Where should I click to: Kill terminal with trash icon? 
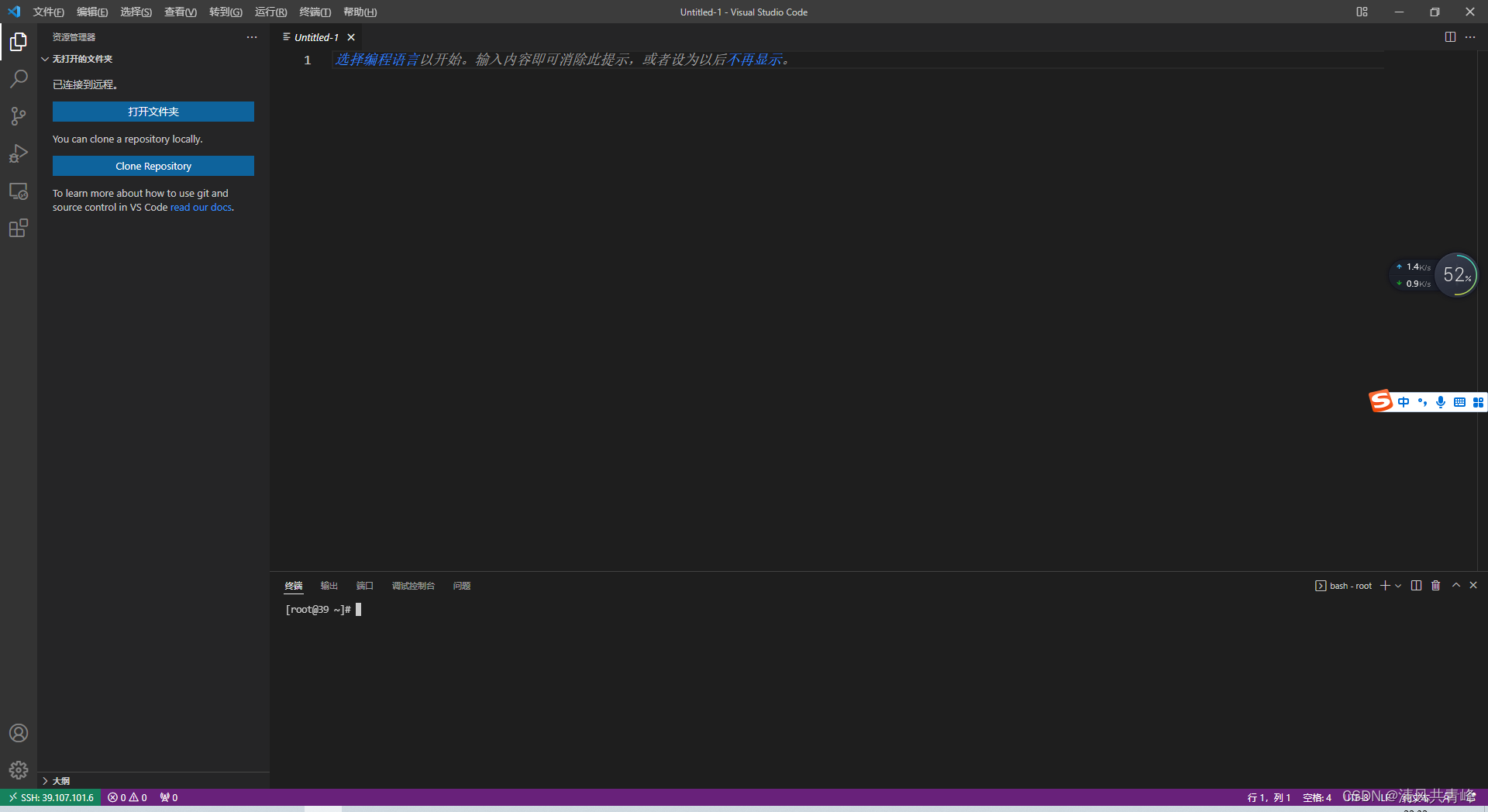(1436, 586)
